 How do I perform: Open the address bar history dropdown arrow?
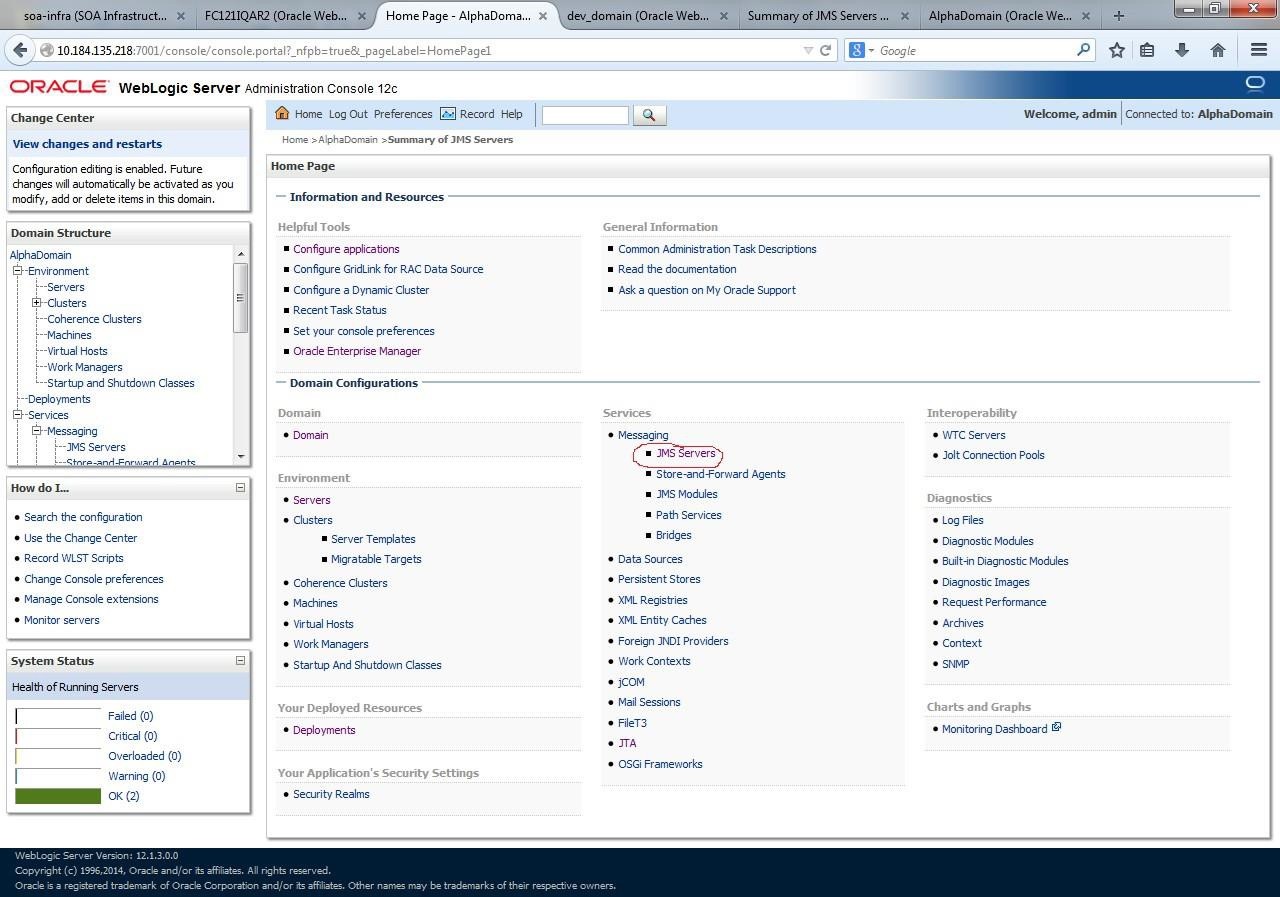point(808,50)
